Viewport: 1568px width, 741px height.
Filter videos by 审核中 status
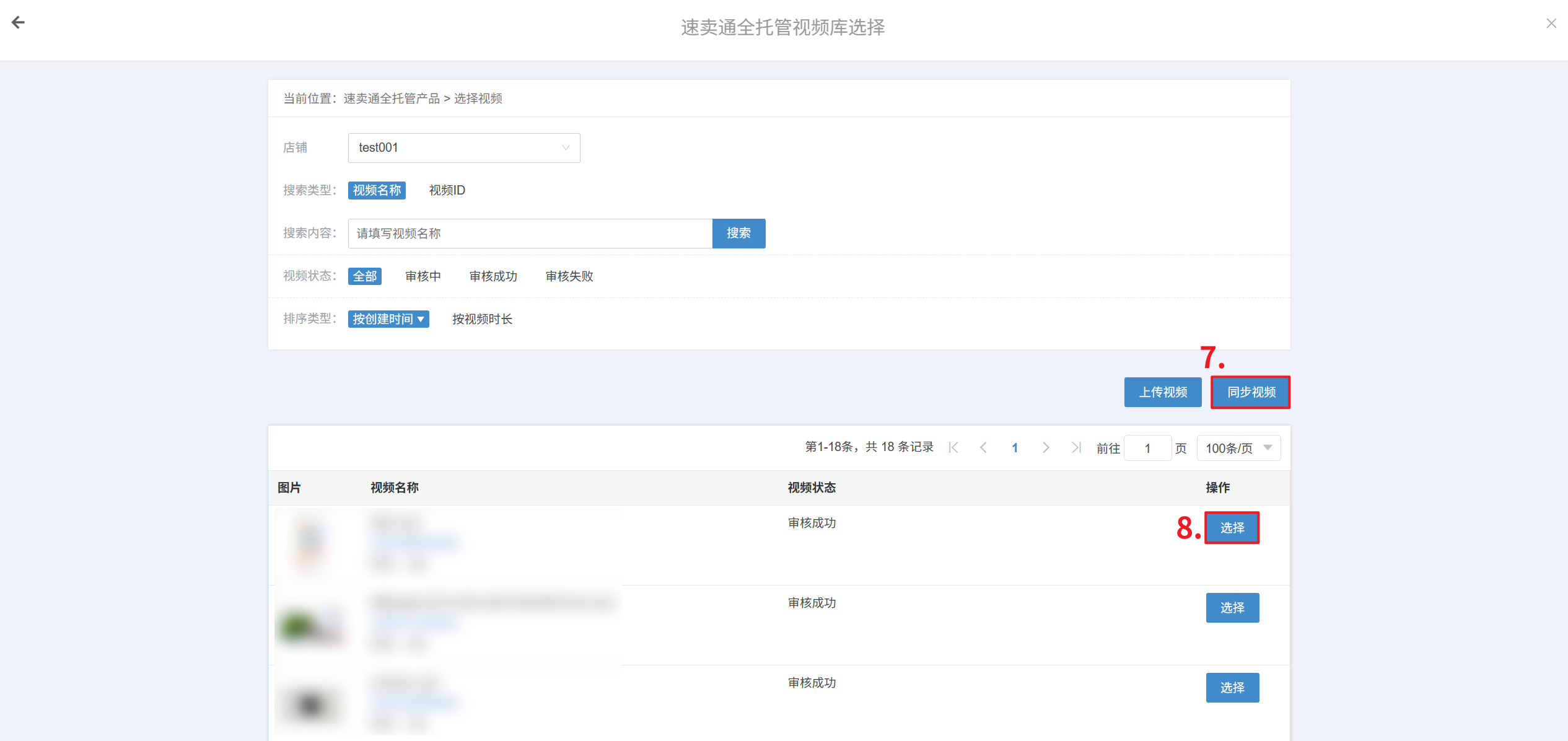point(423,276)
